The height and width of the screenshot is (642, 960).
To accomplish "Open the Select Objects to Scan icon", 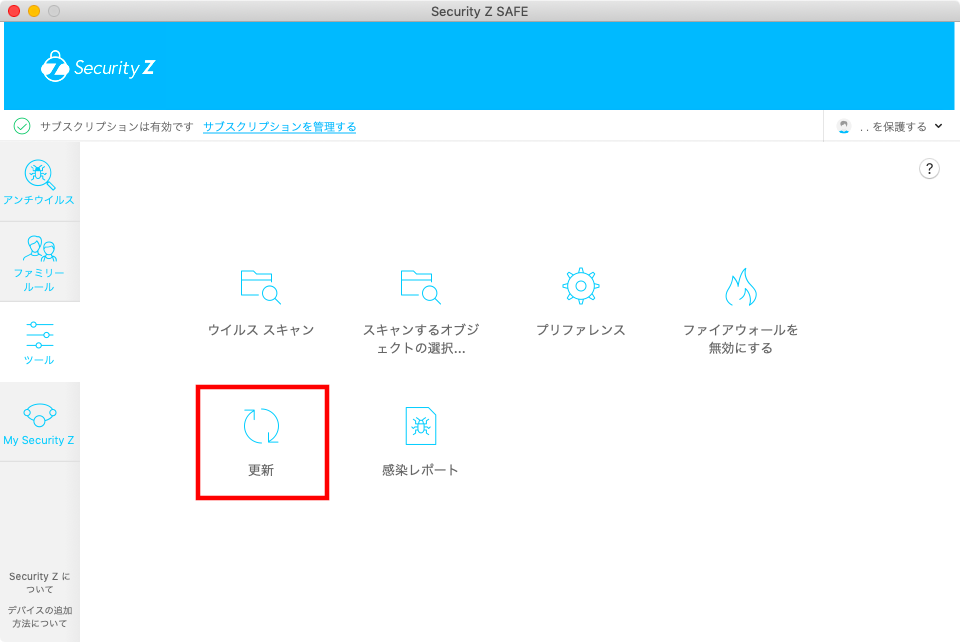I will pyautogui.click(x=420, y=287).
